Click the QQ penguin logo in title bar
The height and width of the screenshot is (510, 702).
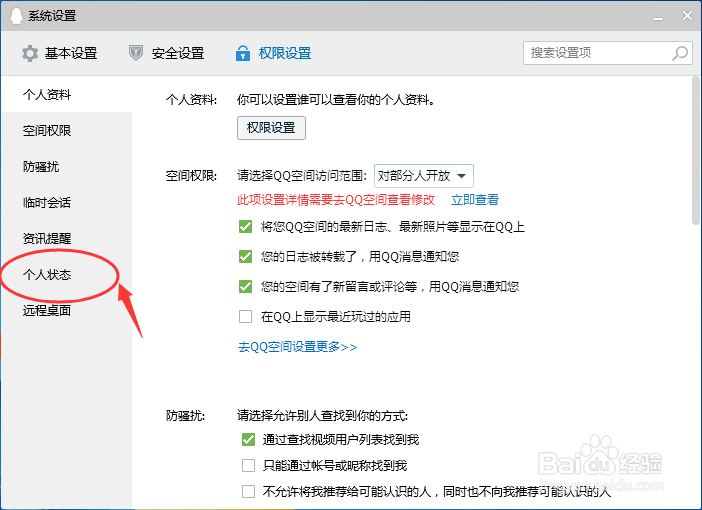pos(16,16)
